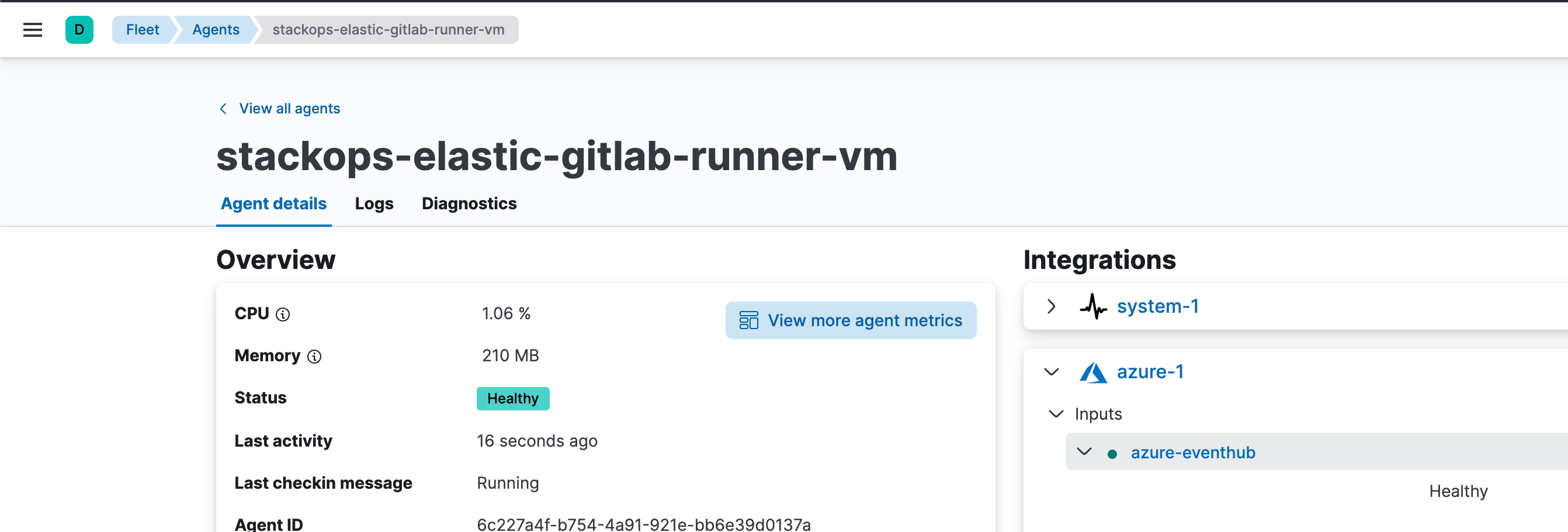Click the View more agent metrics button

(x=851, y=320)
